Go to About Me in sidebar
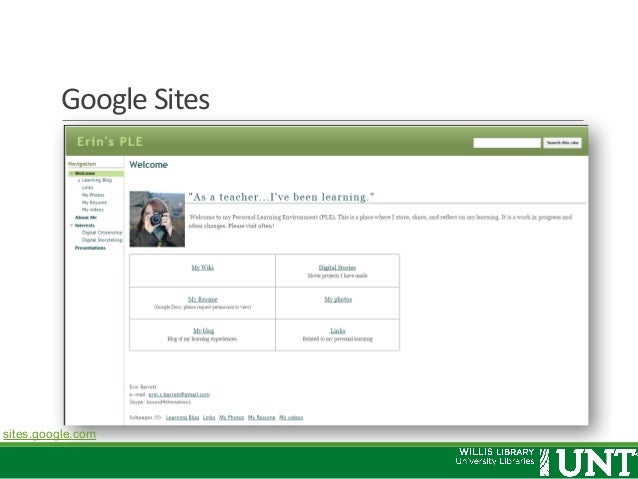Image resolution: width=638 pixels, height=479 pixels. point(86,218)
